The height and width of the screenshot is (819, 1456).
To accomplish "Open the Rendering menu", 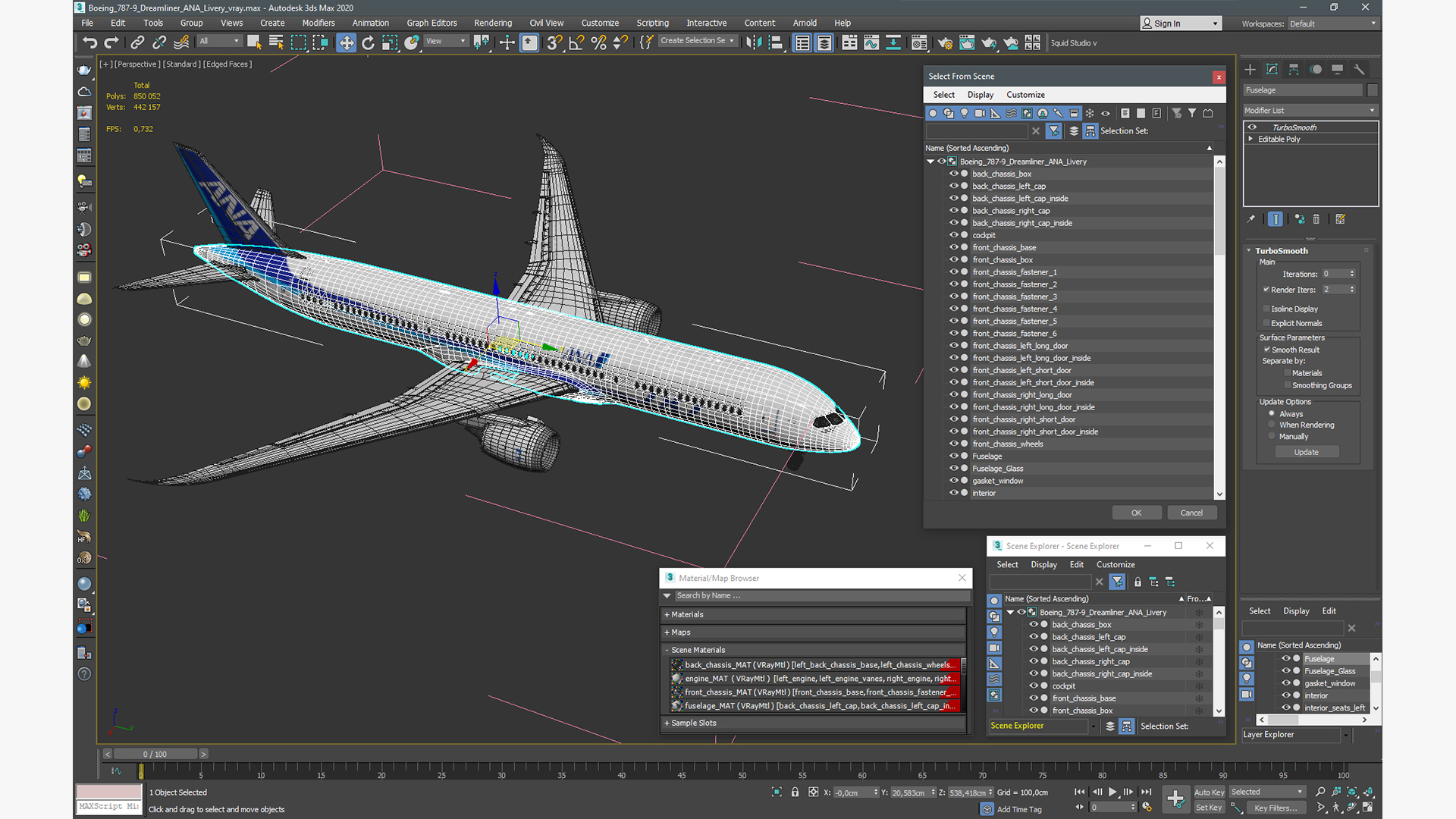I will pos(493,23).
